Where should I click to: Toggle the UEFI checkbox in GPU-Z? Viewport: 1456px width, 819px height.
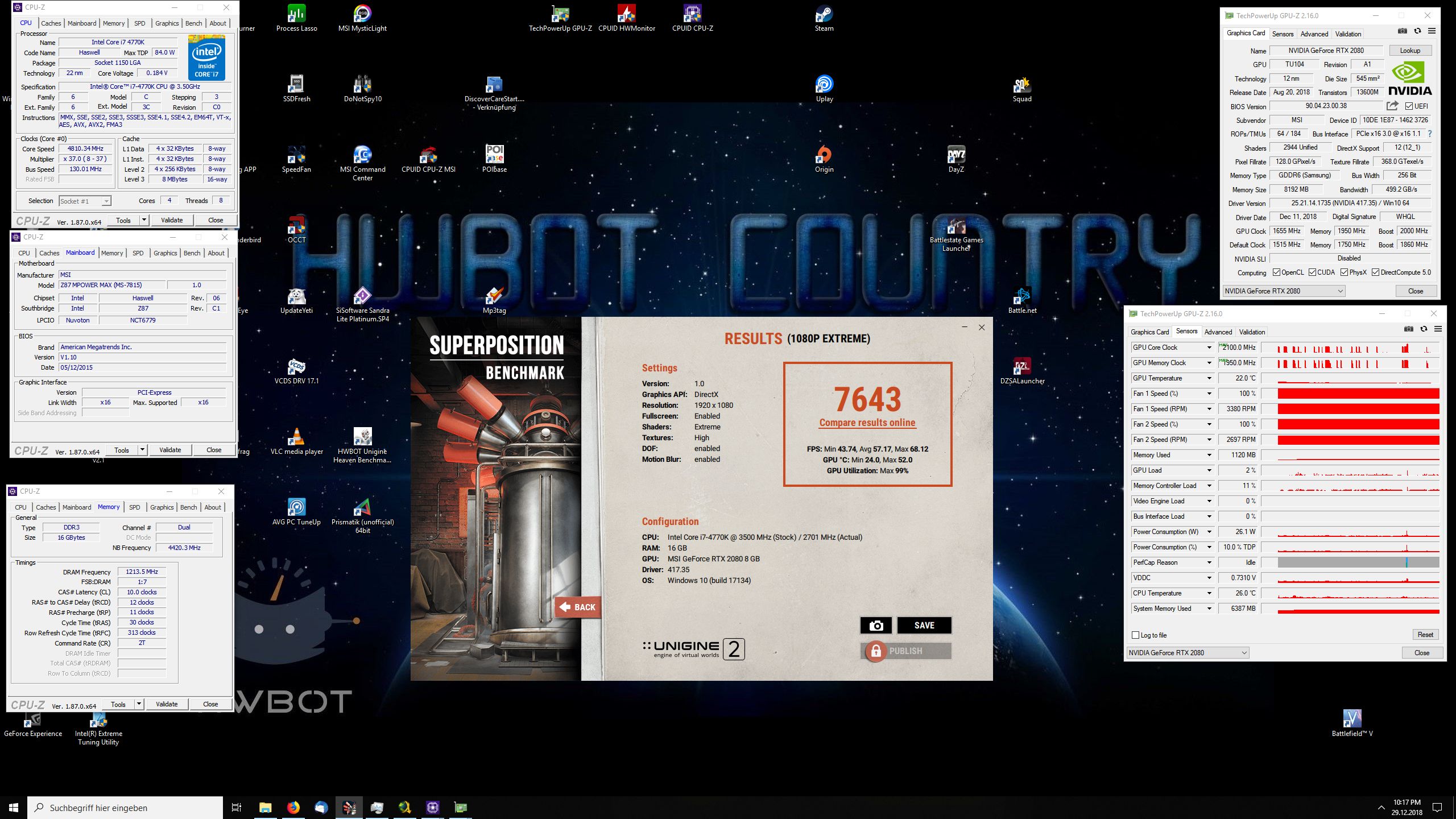[x=1409, y=106]
